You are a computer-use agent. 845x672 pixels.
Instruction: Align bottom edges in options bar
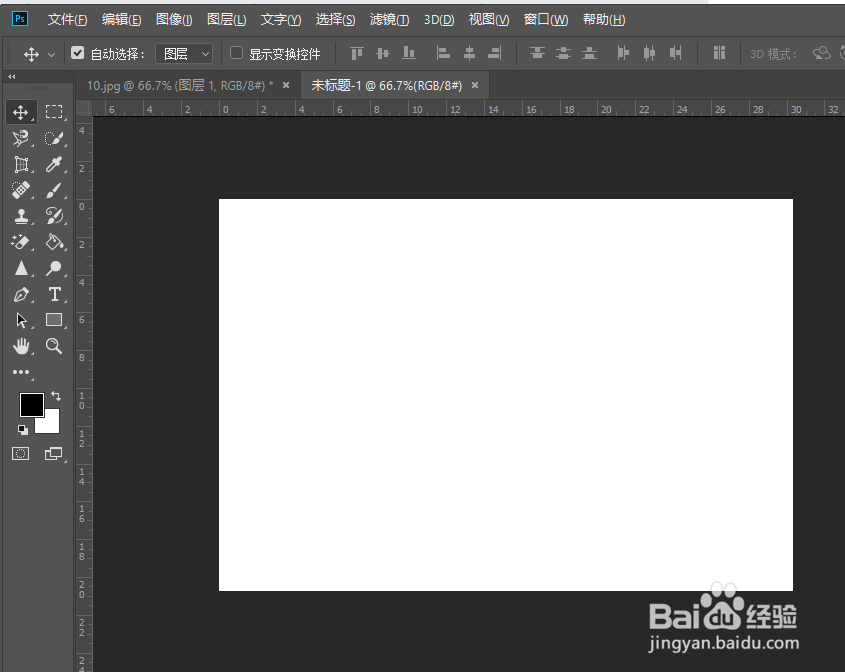tap(409, 53)
